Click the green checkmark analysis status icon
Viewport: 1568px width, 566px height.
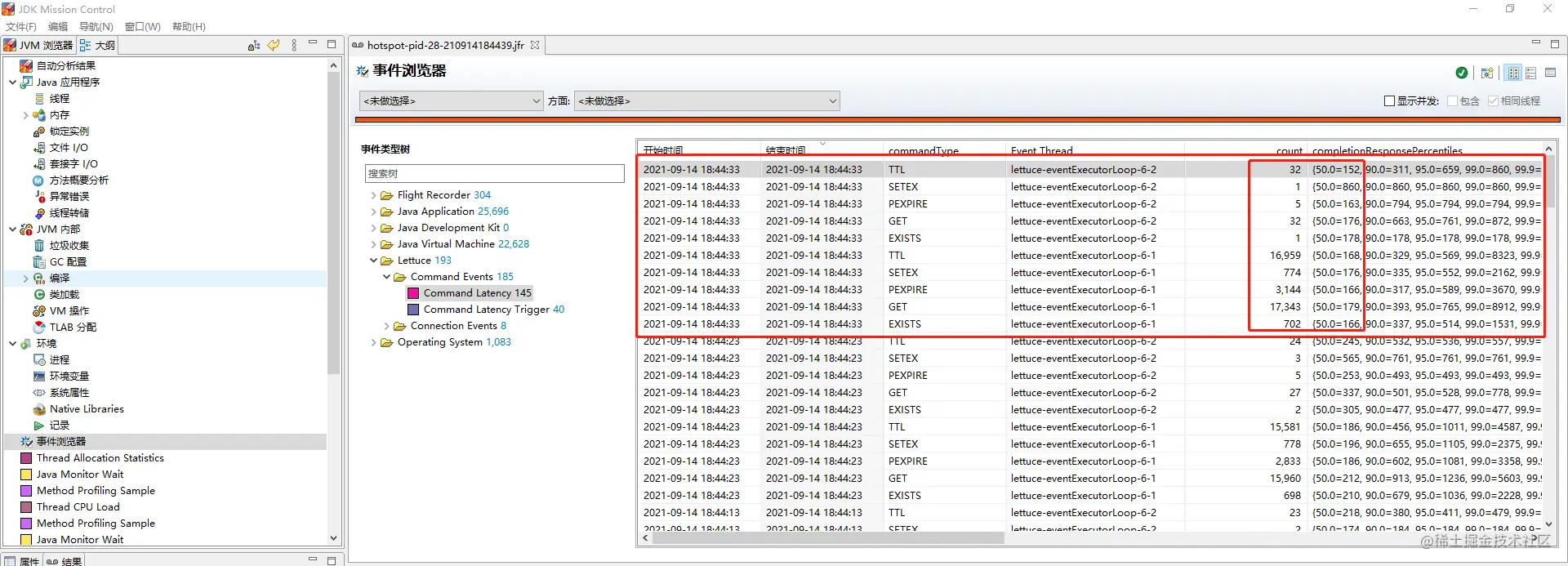point(1462,73)
